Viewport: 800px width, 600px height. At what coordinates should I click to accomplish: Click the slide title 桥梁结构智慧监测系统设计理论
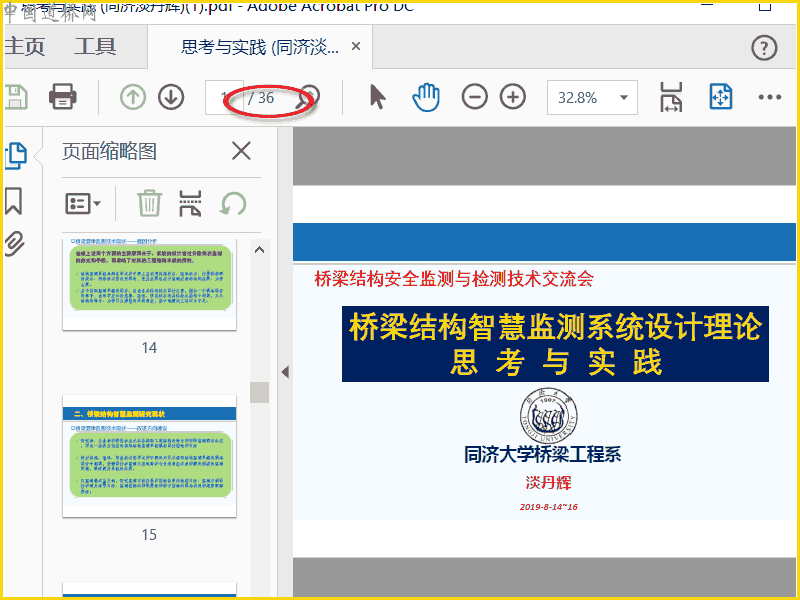[x=555, y=327]
